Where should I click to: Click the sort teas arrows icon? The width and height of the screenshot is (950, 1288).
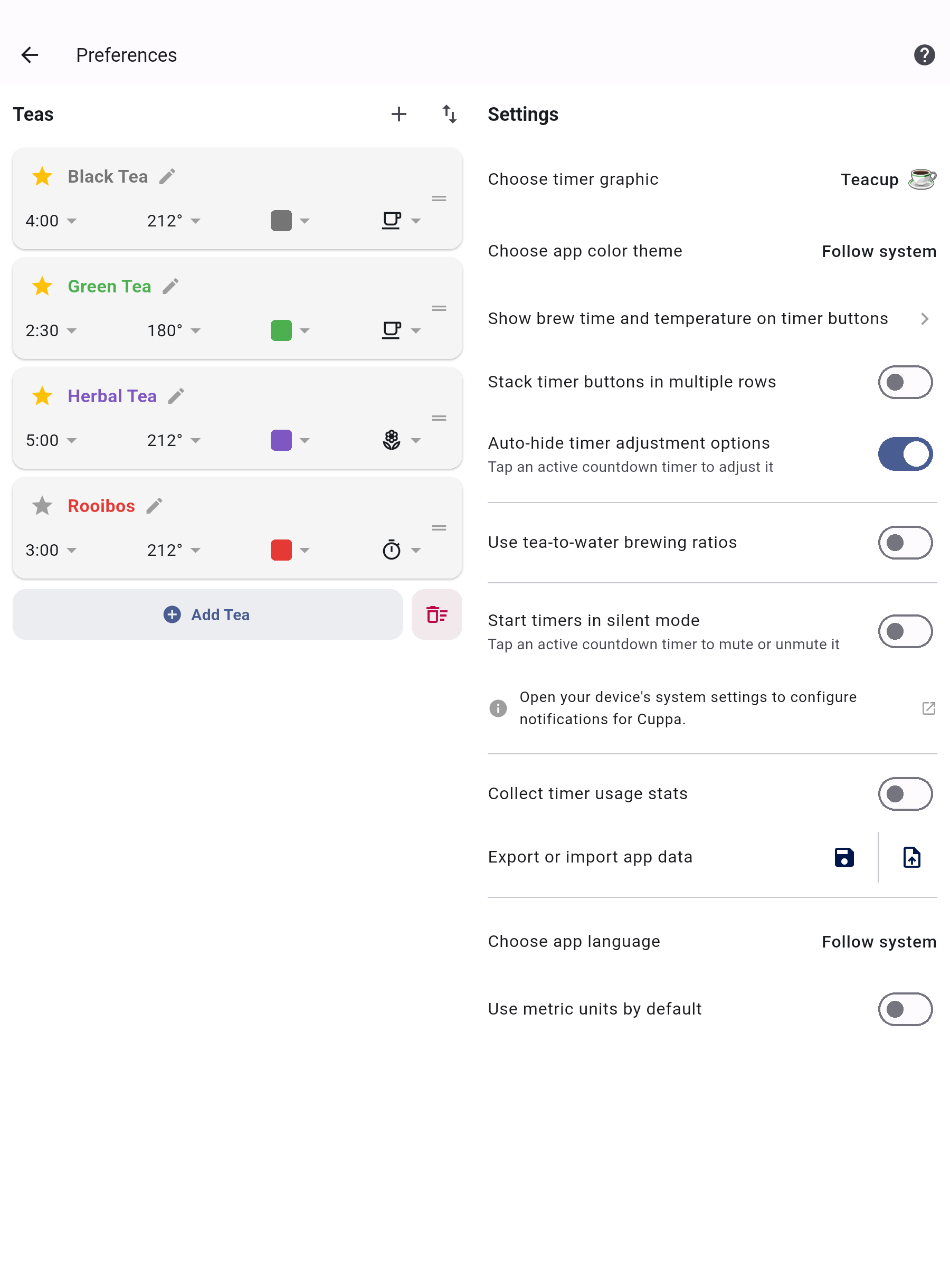[449, 114]
